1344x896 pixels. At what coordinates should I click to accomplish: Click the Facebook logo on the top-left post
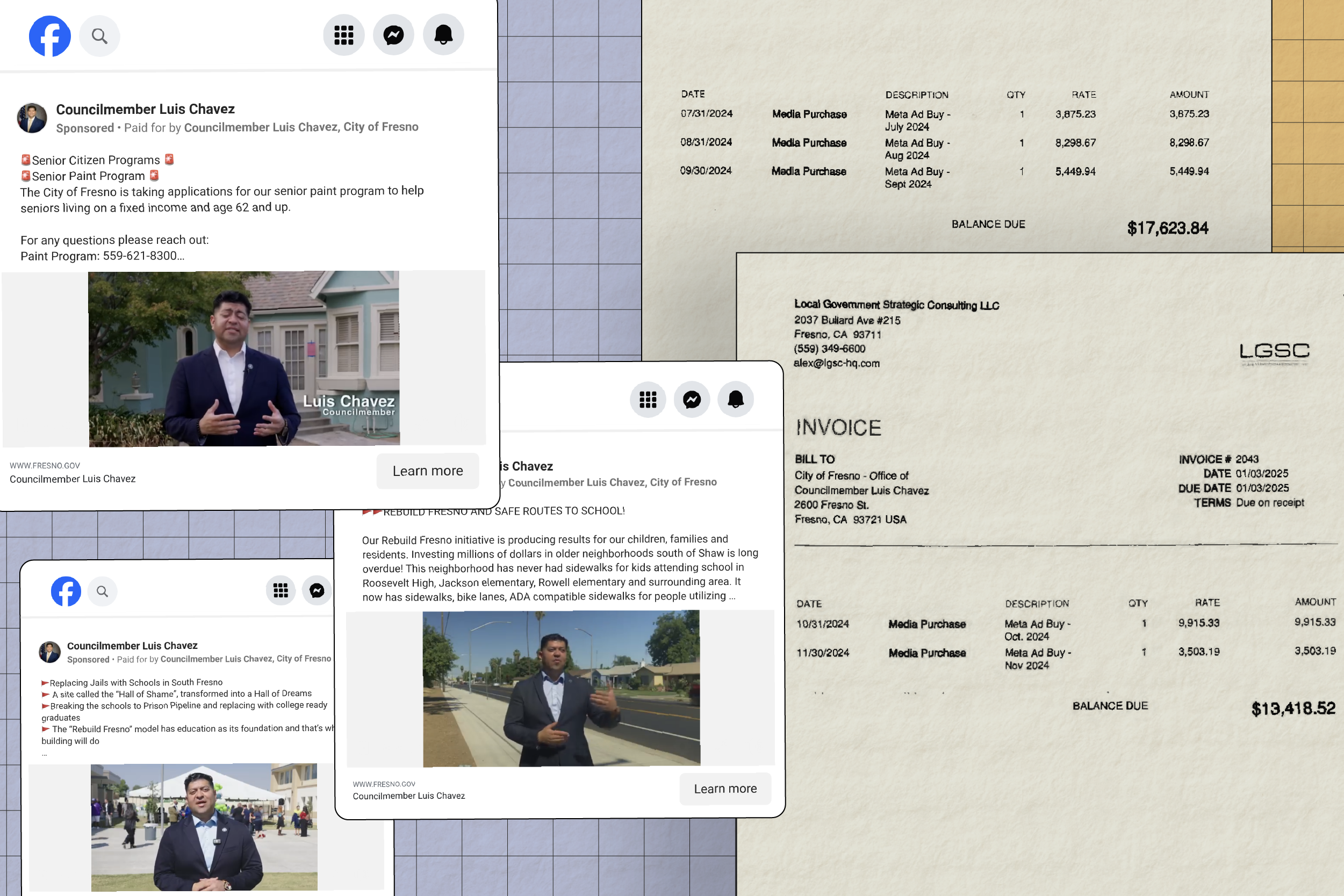(50, 35)
